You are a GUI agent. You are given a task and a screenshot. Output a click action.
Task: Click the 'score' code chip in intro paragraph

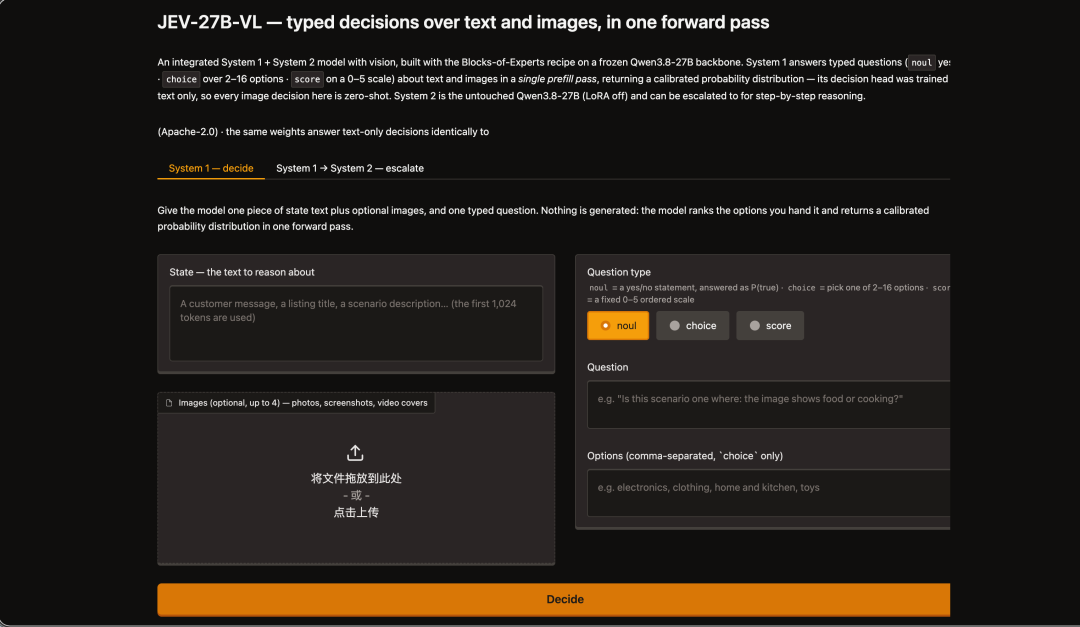coord(307,79)
